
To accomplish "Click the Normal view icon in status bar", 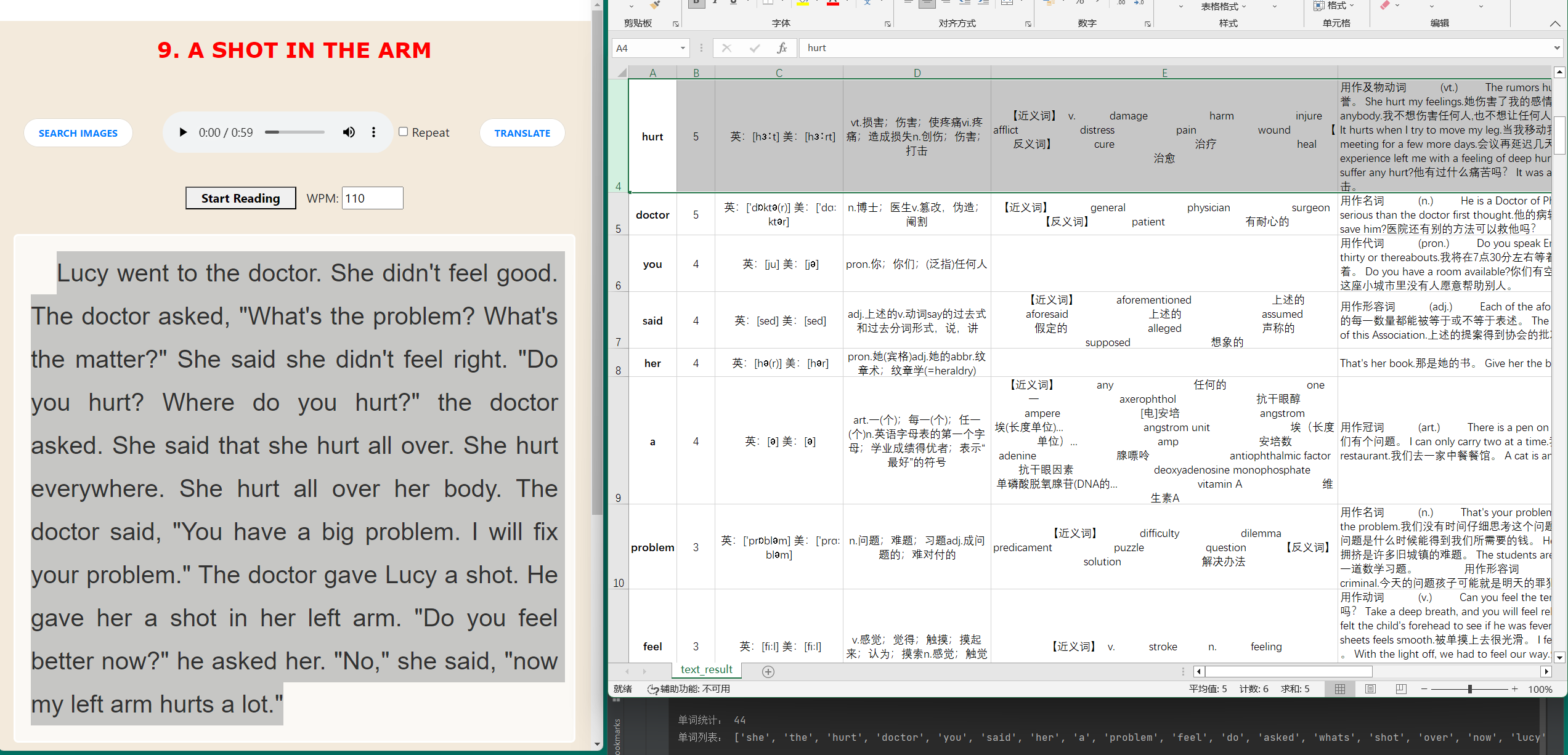I will (1340, 689).
